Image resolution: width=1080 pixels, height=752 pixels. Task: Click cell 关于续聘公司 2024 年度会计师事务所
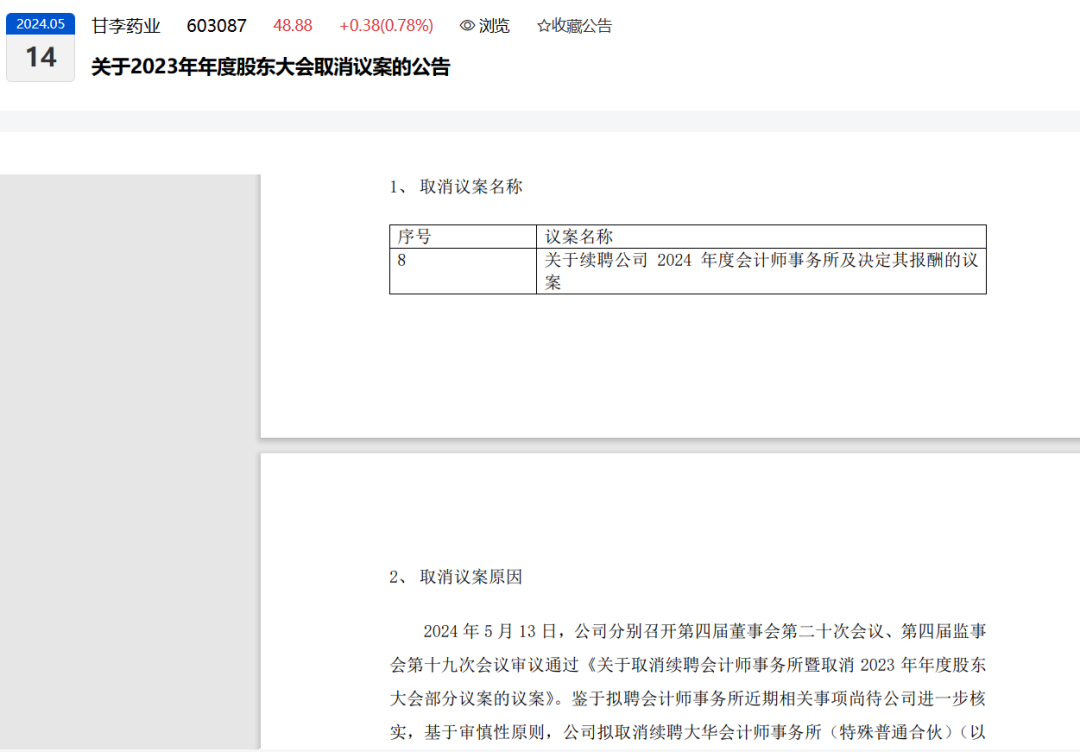pos(761,271)
